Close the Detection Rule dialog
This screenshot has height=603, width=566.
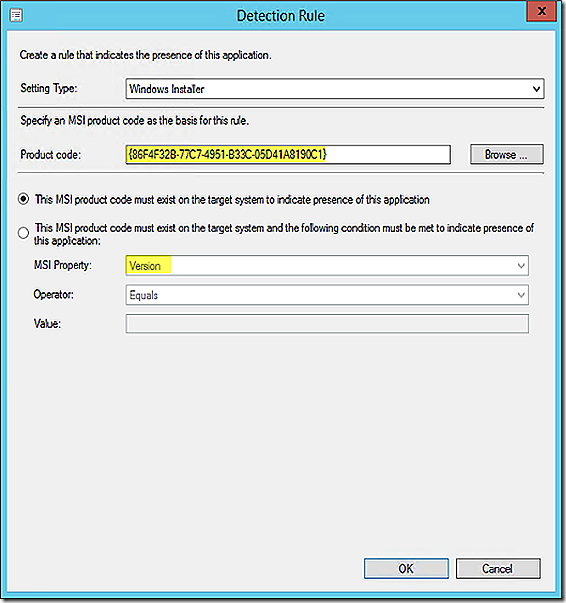(541, 11)
